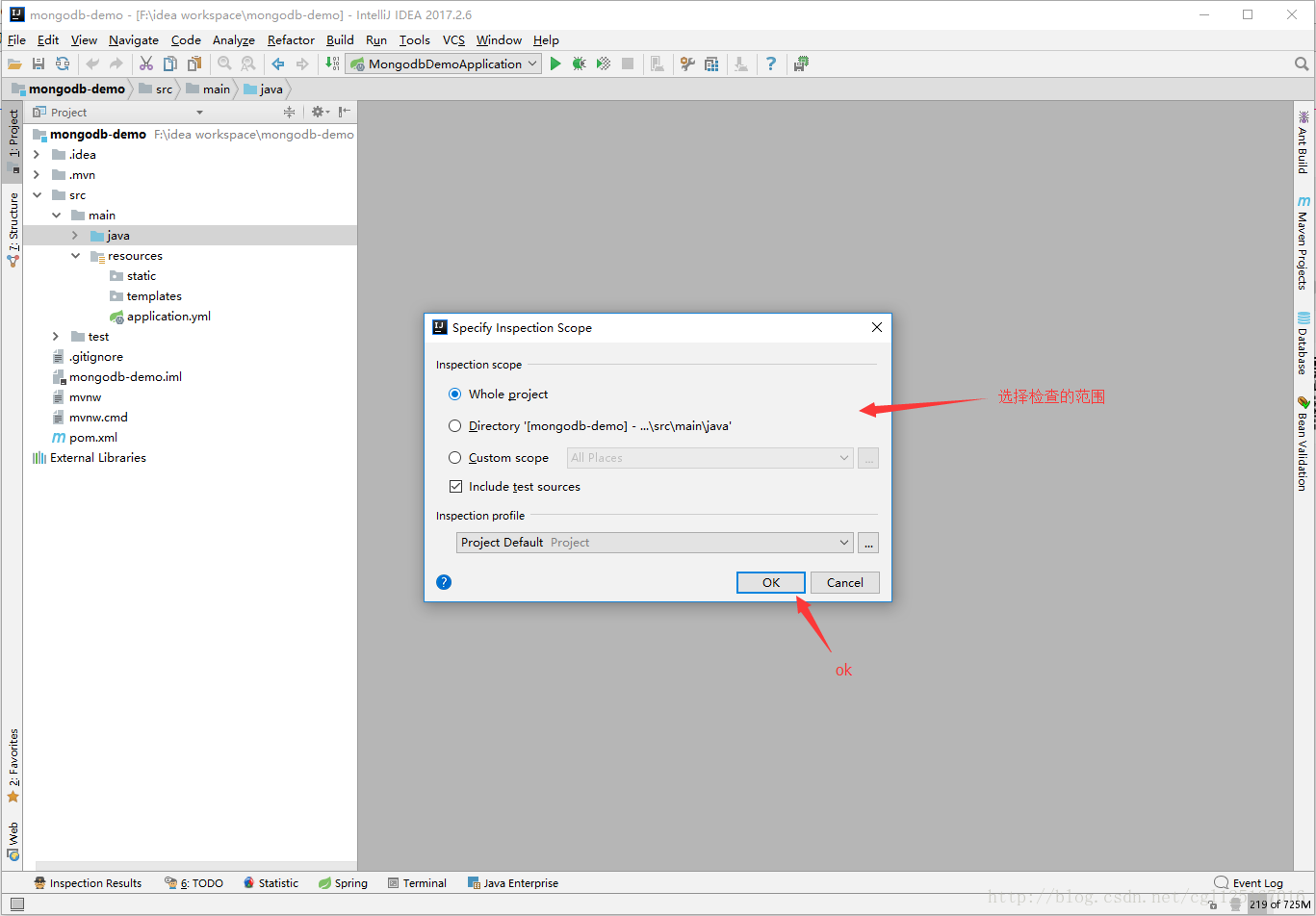Click the Run with Coverage icon

point(604,64)
